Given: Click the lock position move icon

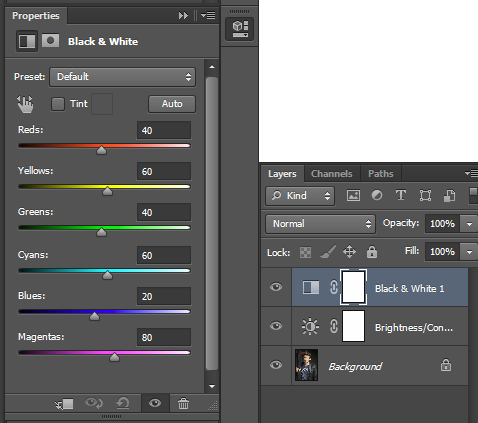Looking at the screenshot, I should click(349, 252).
